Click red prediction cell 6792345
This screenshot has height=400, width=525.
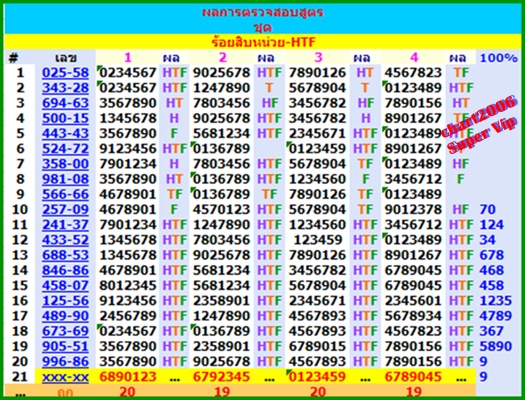point(221,377)
